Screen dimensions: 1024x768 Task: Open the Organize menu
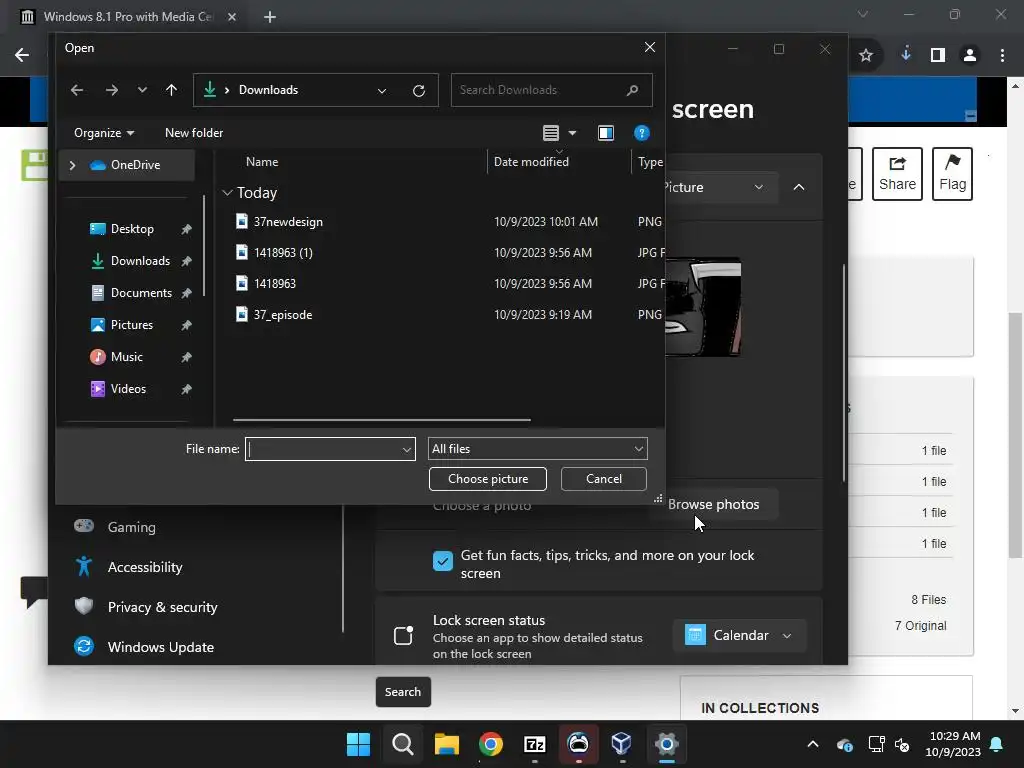104,133
